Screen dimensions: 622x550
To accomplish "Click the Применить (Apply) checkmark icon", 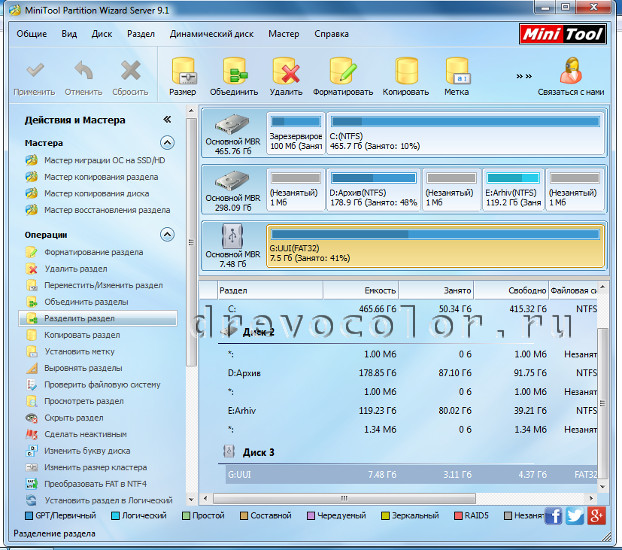I will [35, 70].
